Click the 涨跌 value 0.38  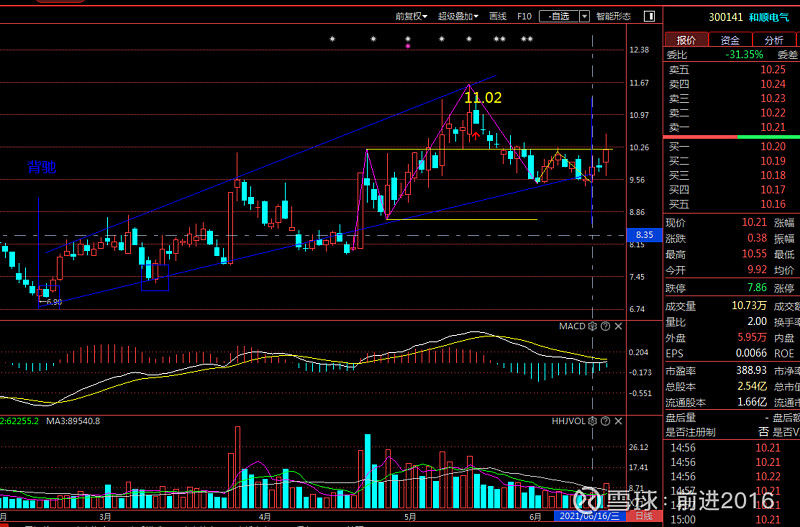tap(757, 238)
